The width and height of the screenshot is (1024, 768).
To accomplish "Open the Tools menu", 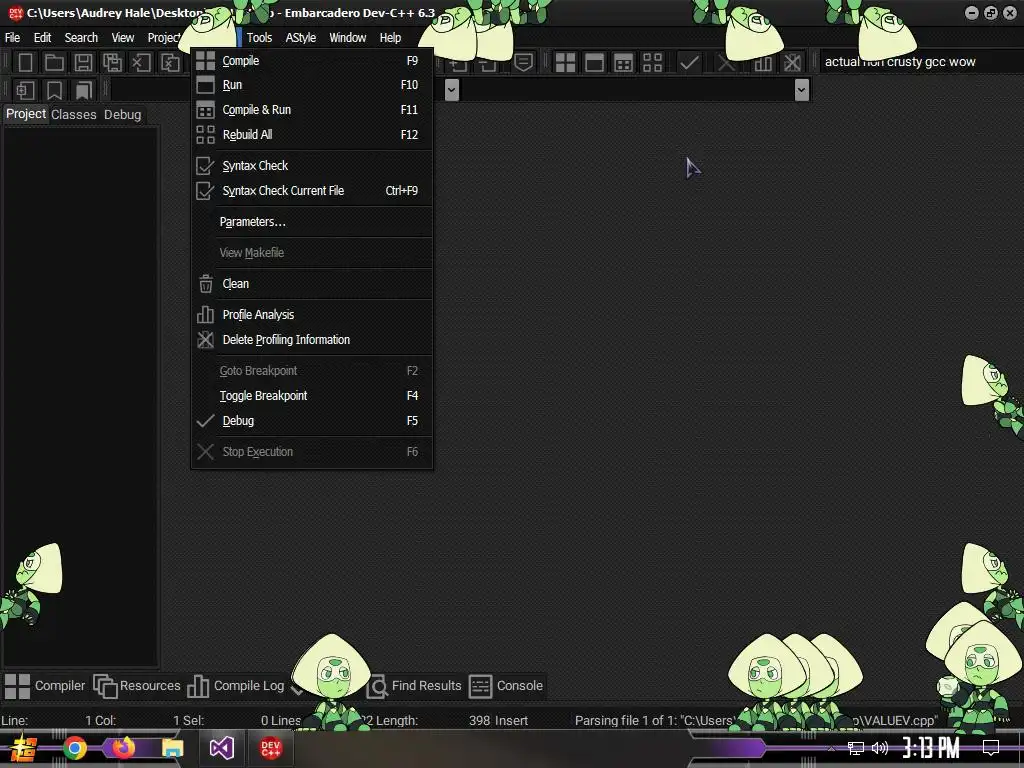I will tap(259, 38).
